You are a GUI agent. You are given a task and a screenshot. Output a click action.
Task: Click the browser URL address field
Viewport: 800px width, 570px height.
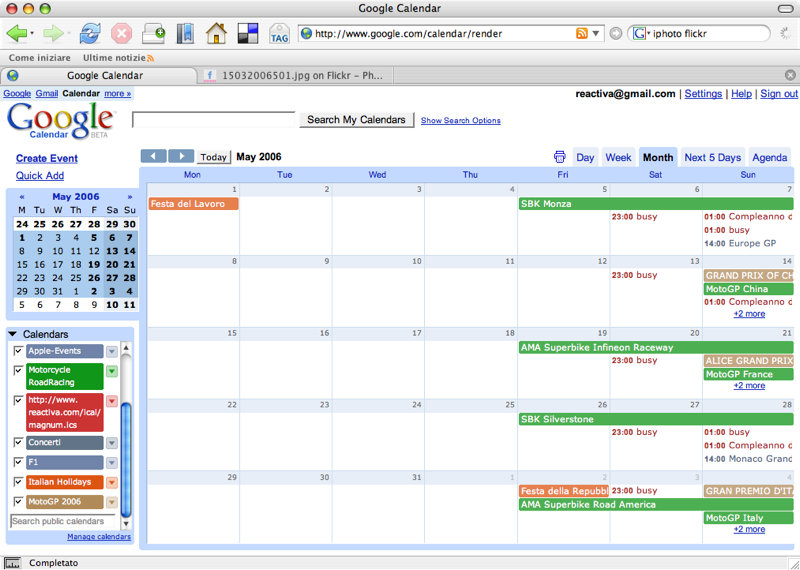click(441, 34)
